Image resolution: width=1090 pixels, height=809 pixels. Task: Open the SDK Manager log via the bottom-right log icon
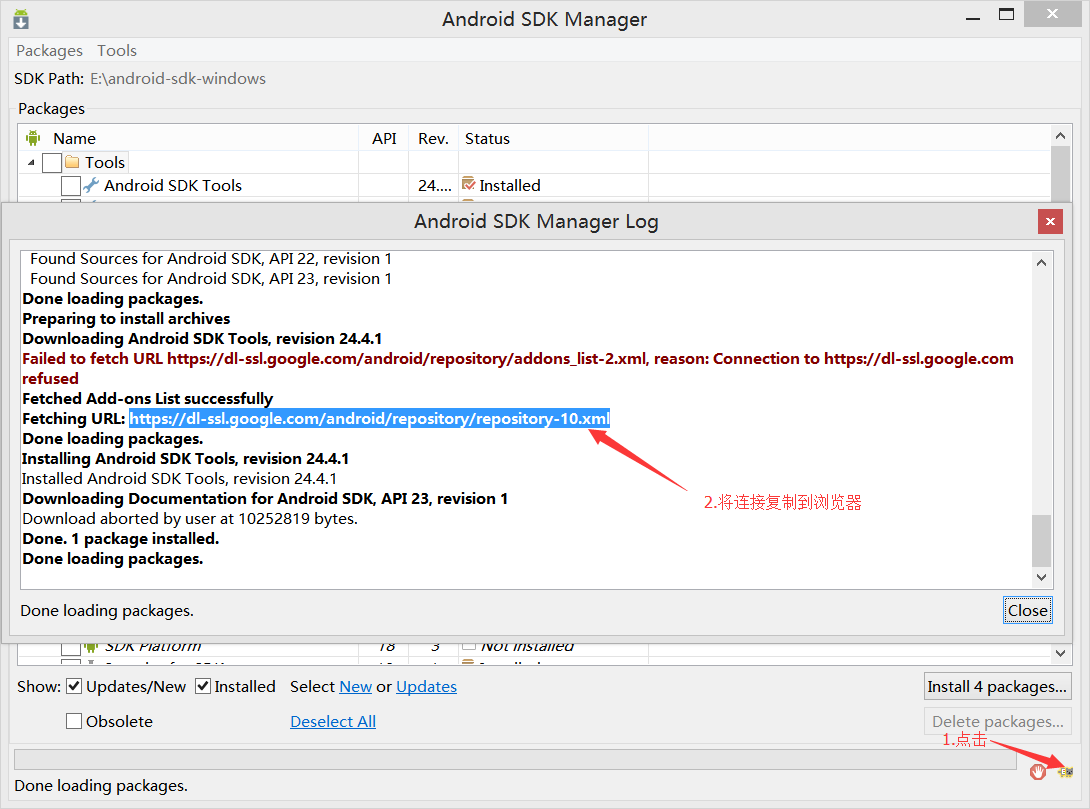click(x=1065, y=771)
